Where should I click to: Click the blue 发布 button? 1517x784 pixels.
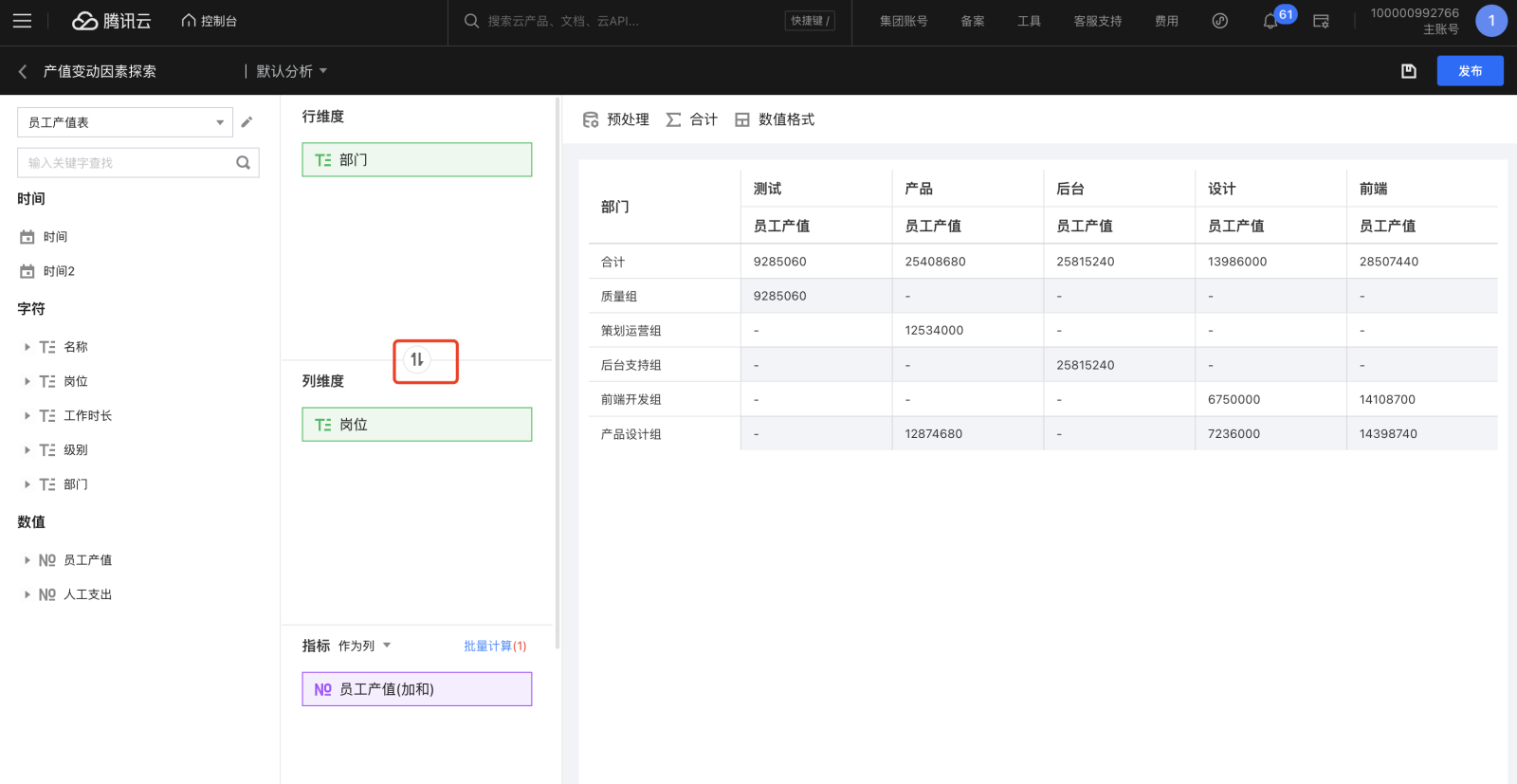1470,71
